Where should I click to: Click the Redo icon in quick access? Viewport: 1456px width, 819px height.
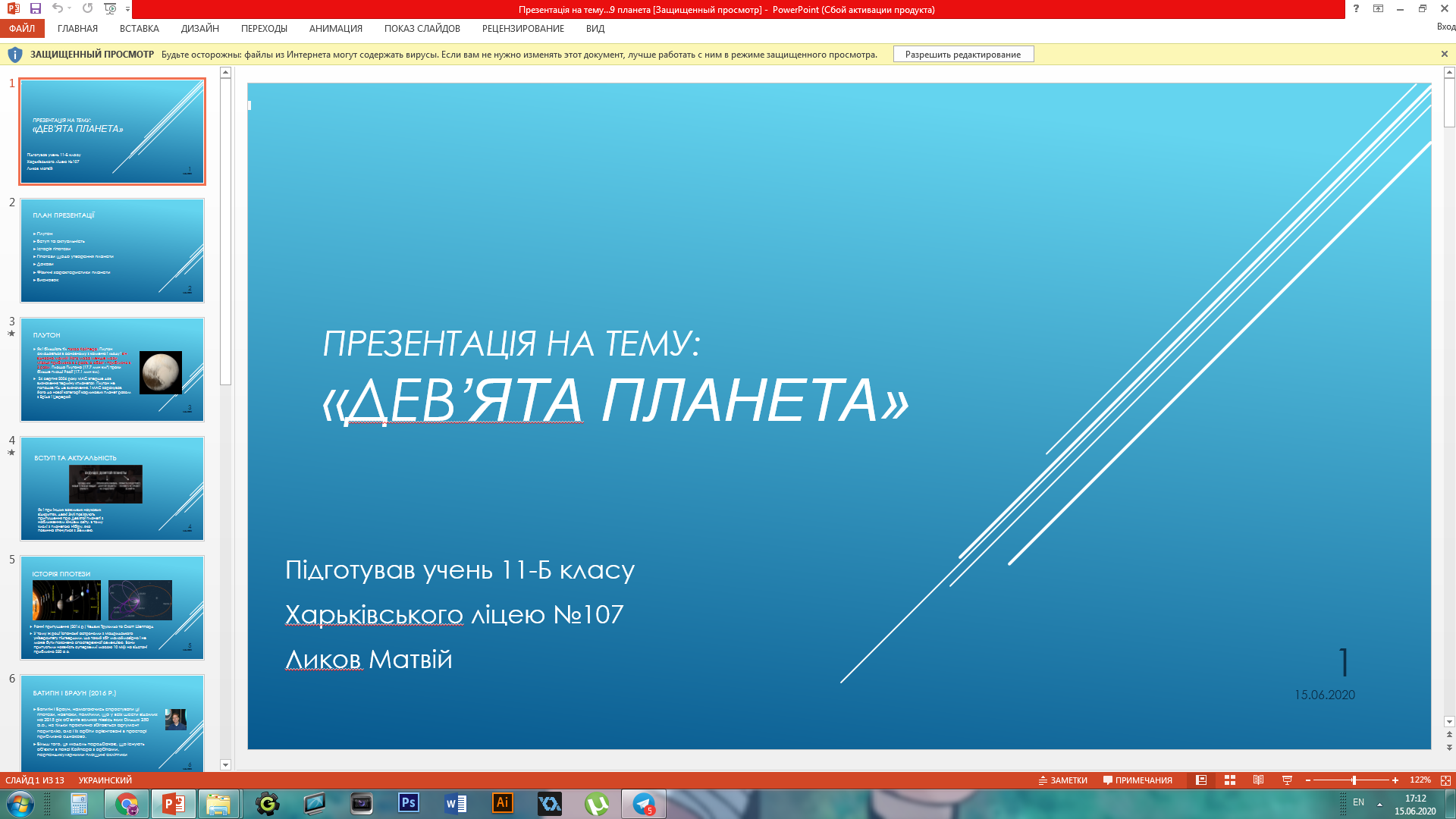click(x=88, y=8)
